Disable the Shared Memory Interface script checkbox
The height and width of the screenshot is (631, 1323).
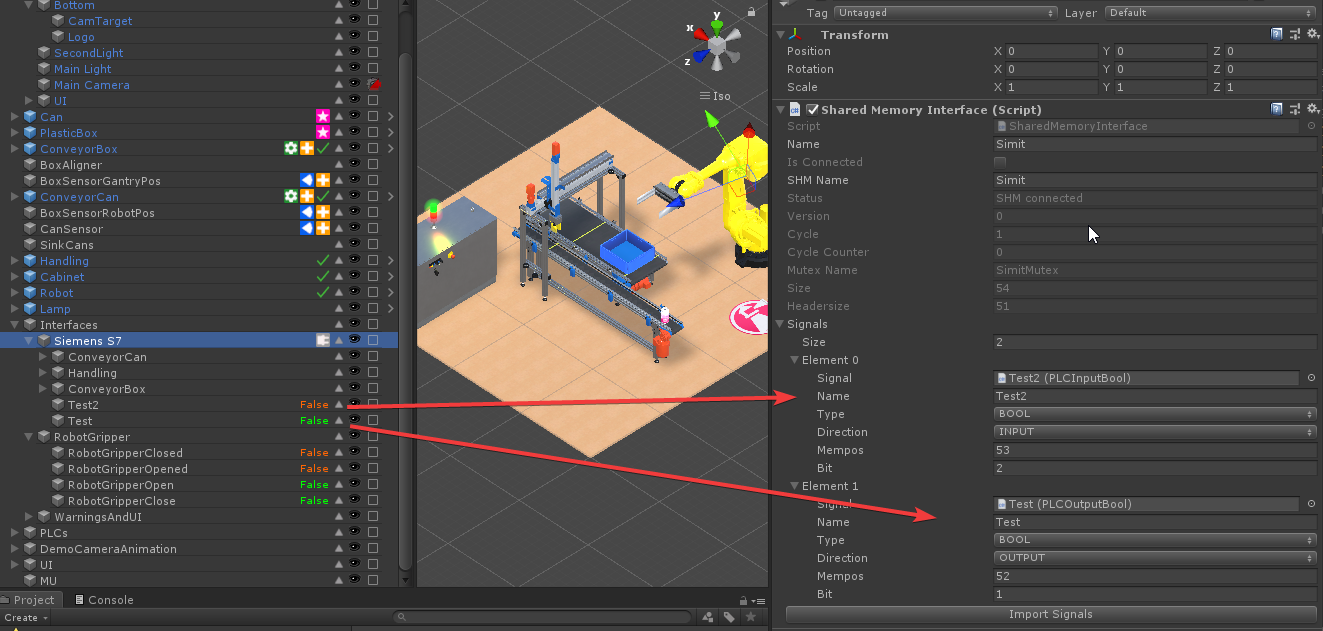pos(812,109)
